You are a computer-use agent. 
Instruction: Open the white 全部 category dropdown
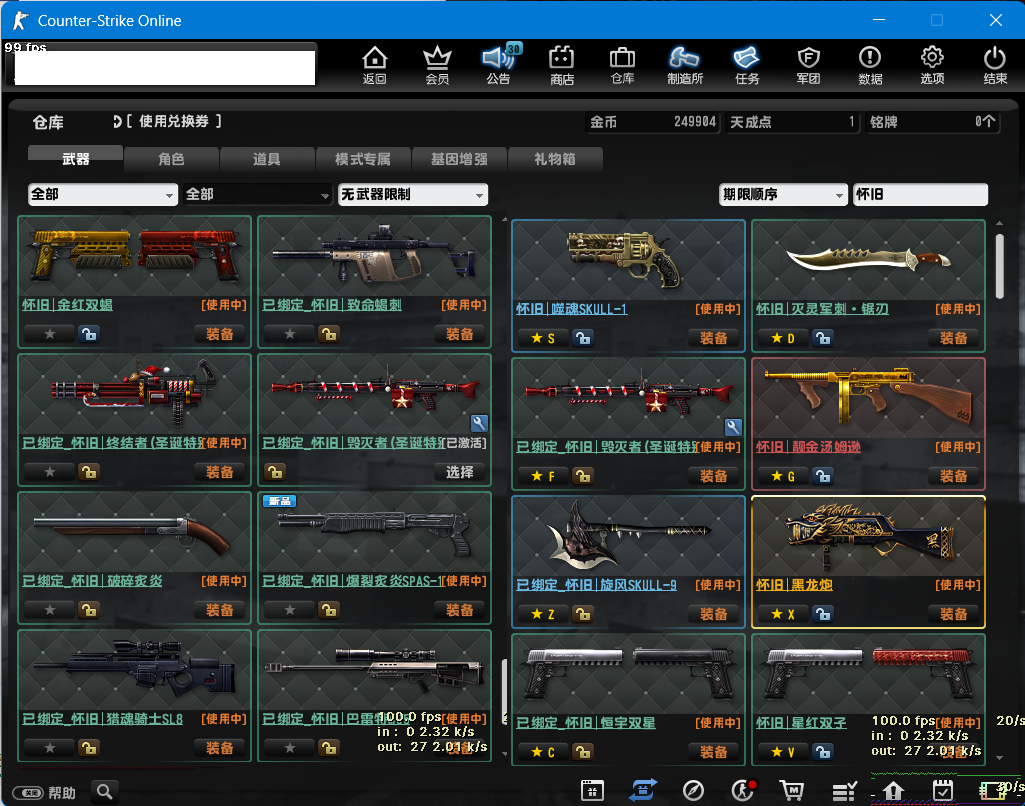(x=103, y=194)
